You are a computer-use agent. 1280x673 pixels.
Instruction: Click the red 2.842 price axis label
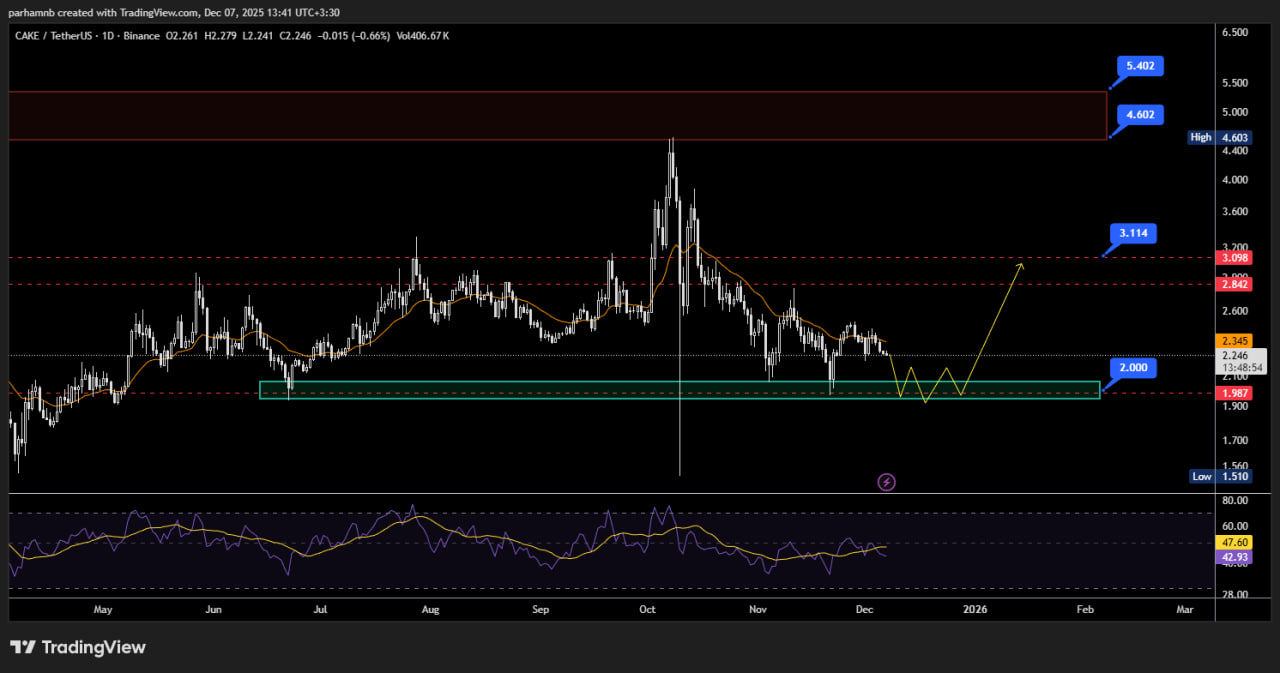[1231, 284]
